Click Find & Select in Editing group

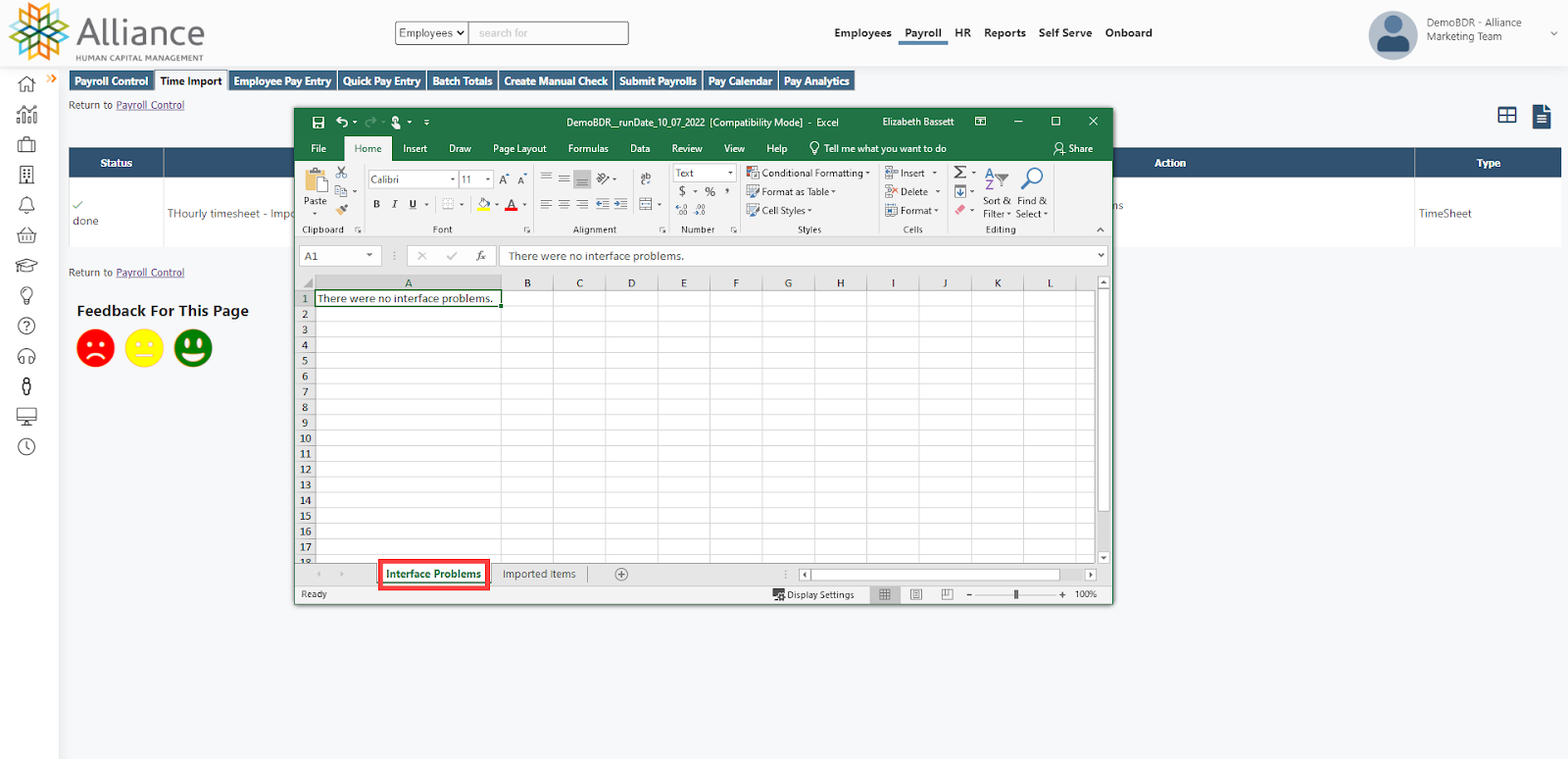[1031, 193]
